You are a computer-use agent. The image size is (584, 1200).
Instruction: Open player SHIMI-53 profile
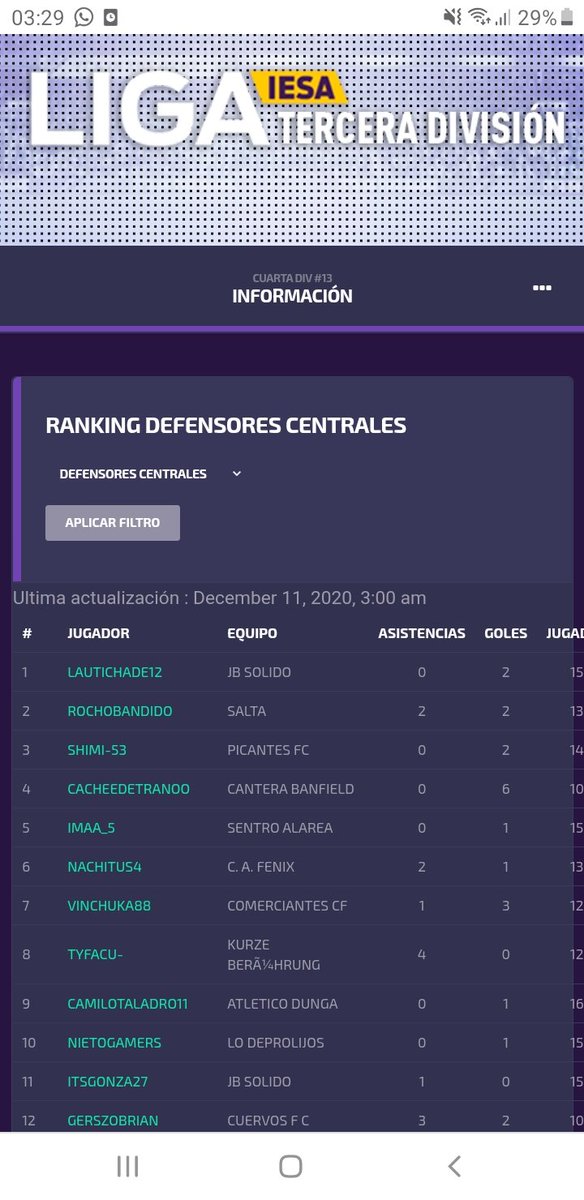tap(97, 750)
